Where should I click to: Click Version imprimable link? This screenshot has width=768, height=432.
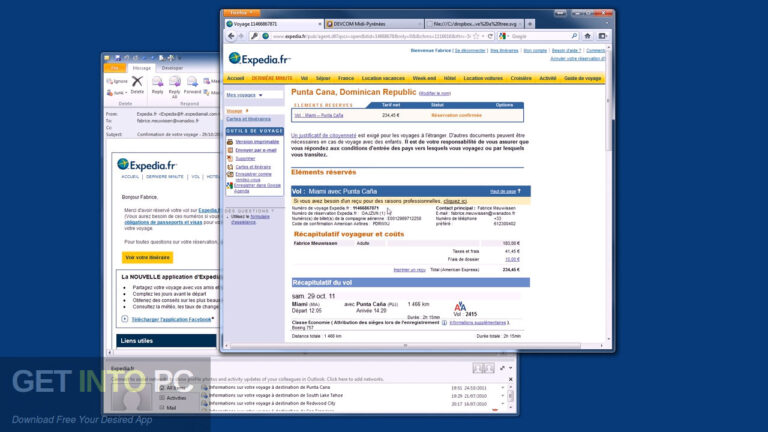pyautogui.click(x=257, y=142)
